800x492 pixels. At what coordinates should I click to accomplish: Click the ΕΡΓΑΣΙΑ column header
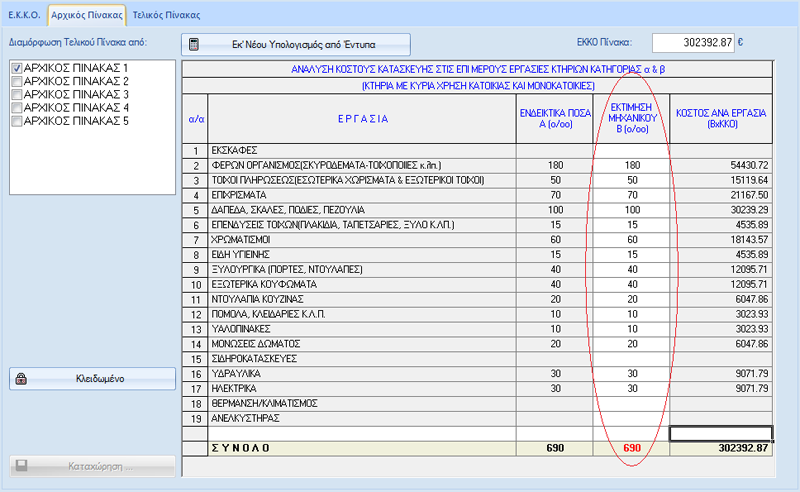point(362,118)
